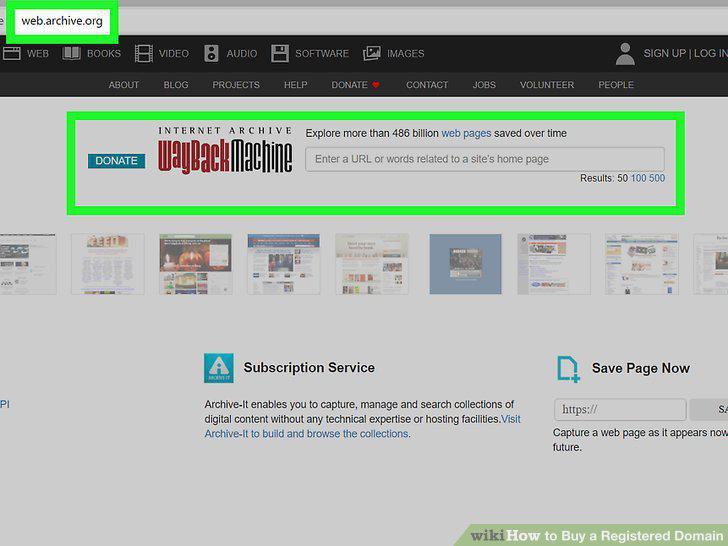This screenshot has width=728, height=546.
Task: Open the blue-gray background site thumbnail
Action: click(x=465, y=264)
